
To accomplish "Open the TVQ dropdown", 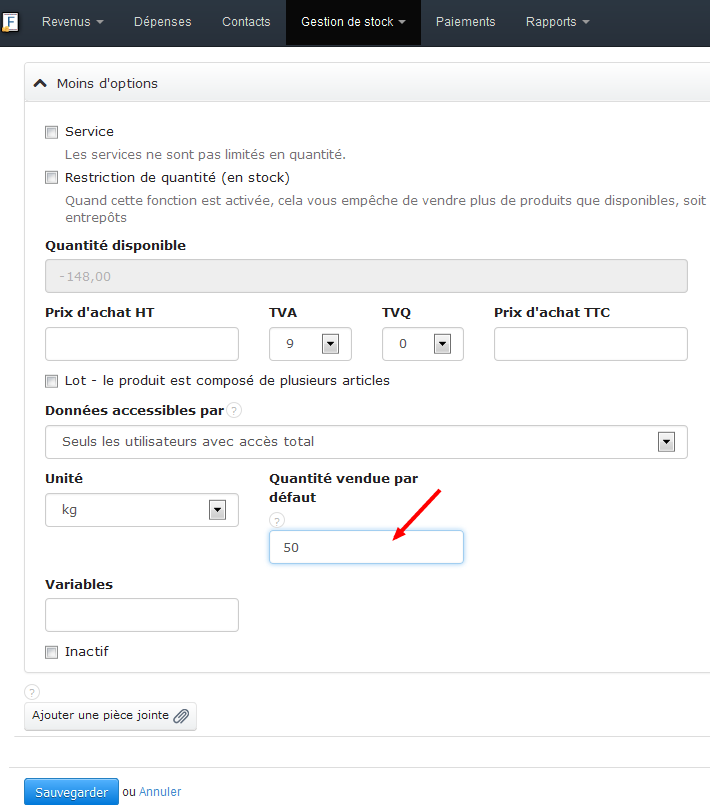I will [441, 343].
